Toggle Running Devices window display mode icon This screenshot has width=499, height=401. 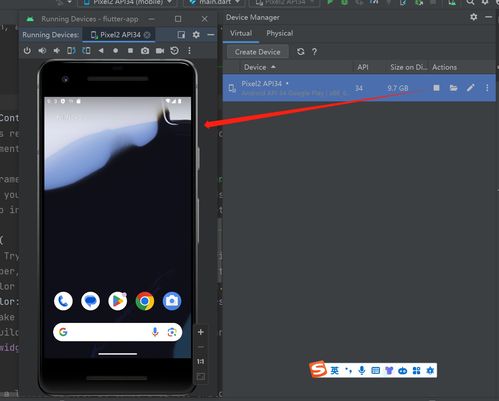[x=181, y=35]
